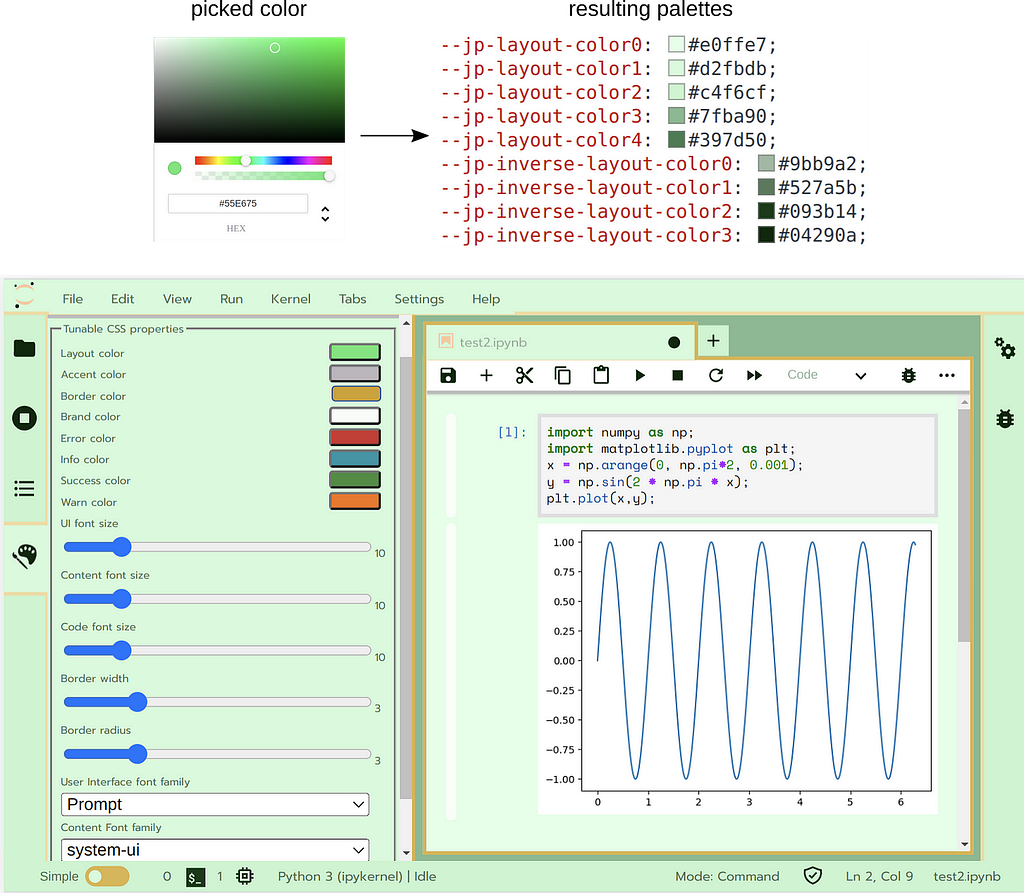
Task: Interrupt the kernel with stop icon
Action: pos(677,375)
